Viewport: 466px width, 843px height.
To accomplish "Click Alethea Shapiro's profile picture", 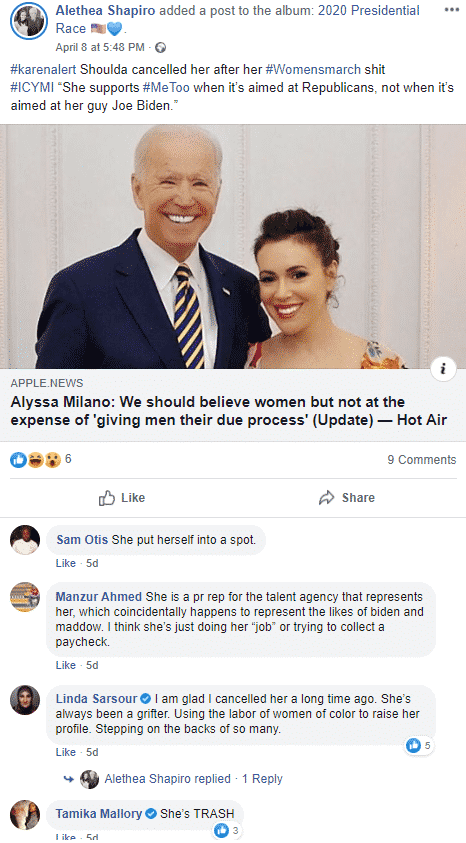I will pyautogui.click(x=28, y=22).
